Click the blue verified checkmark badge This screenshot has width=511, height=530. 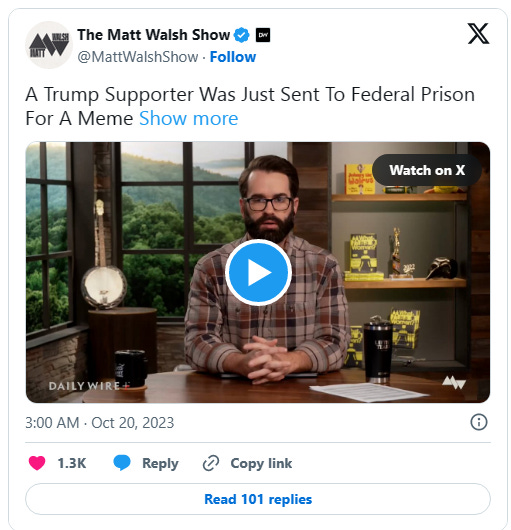[x=242, y=35]
